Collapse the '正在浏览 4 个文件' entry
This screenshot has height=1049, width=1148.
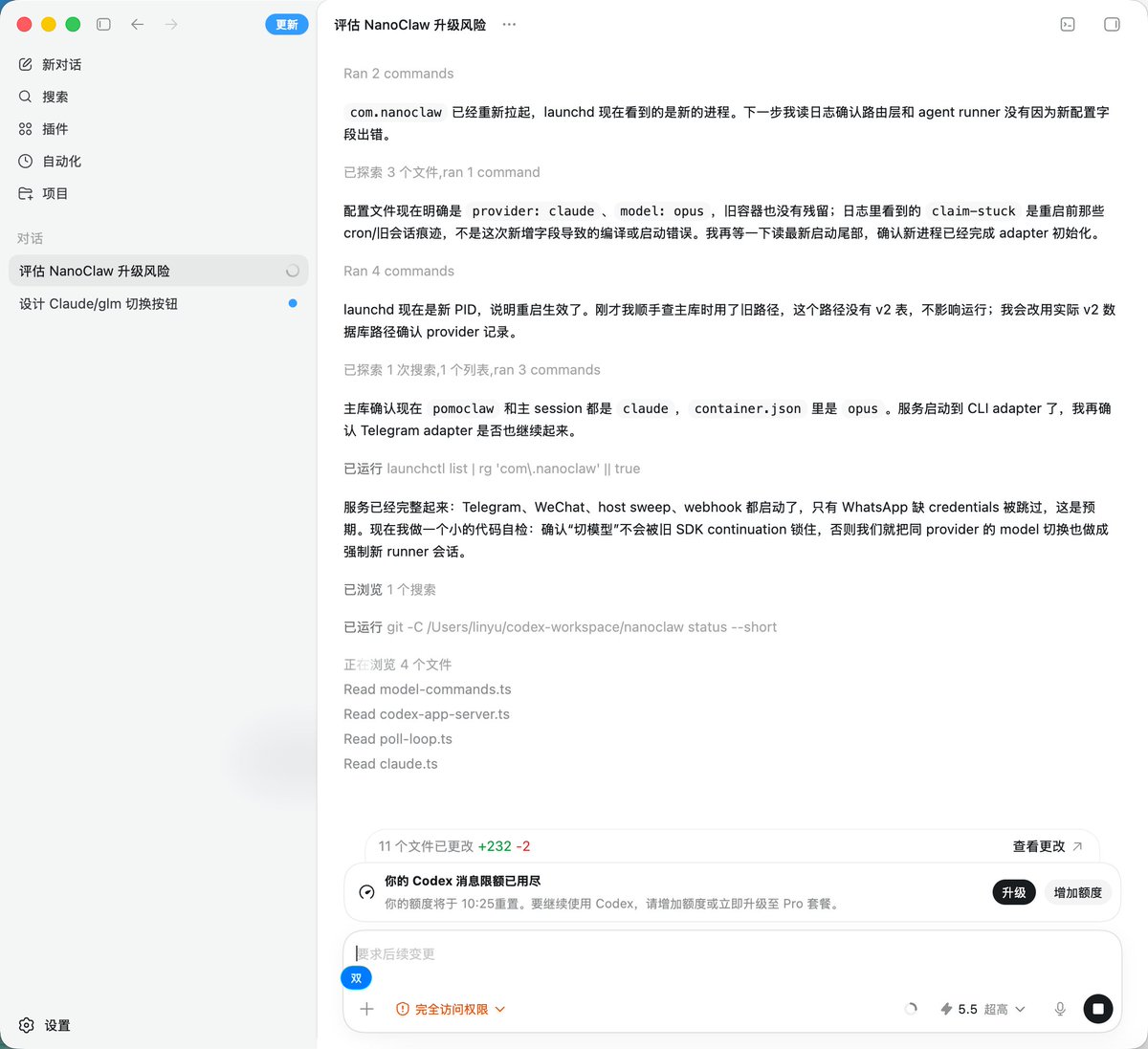tap(397, 665)
